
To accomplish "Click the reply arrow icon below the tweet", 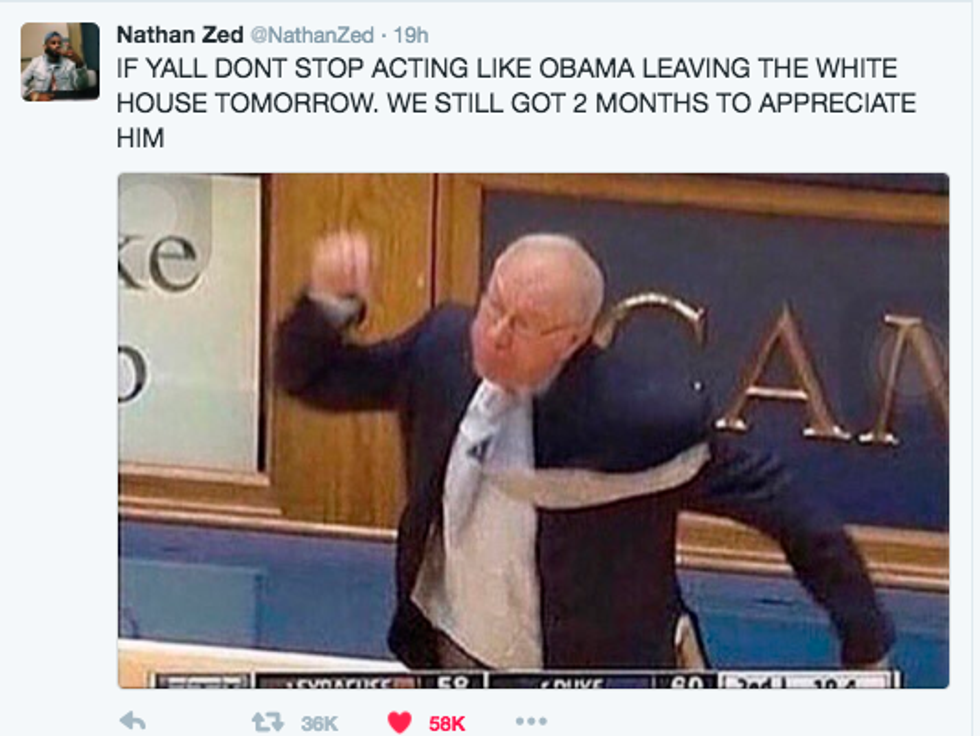I will point(132,721).
